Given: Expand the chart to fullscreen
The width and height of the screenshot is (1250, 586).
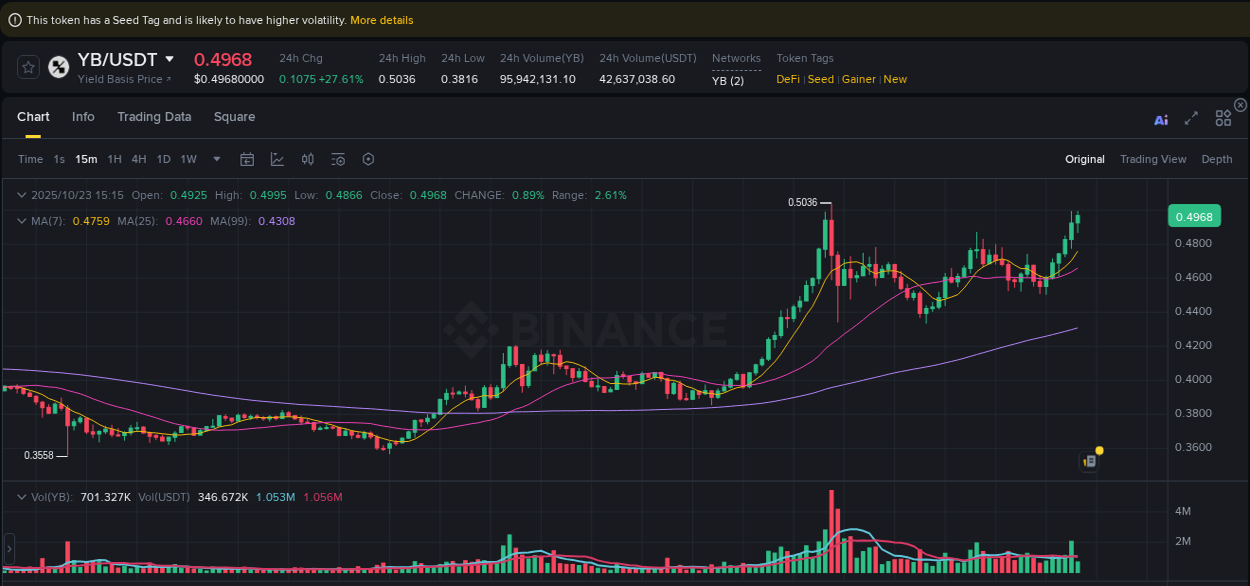Looking at the screenshot, I should 1191,118.
